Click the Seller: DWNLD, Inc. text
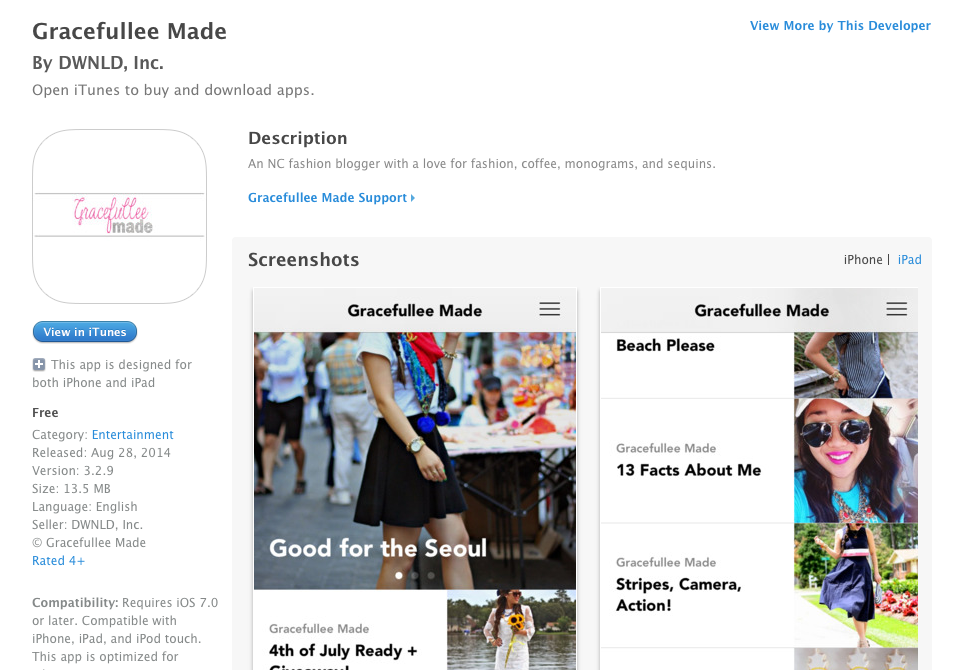The width and height of the screenshot is (967, 670). point(88,524)
